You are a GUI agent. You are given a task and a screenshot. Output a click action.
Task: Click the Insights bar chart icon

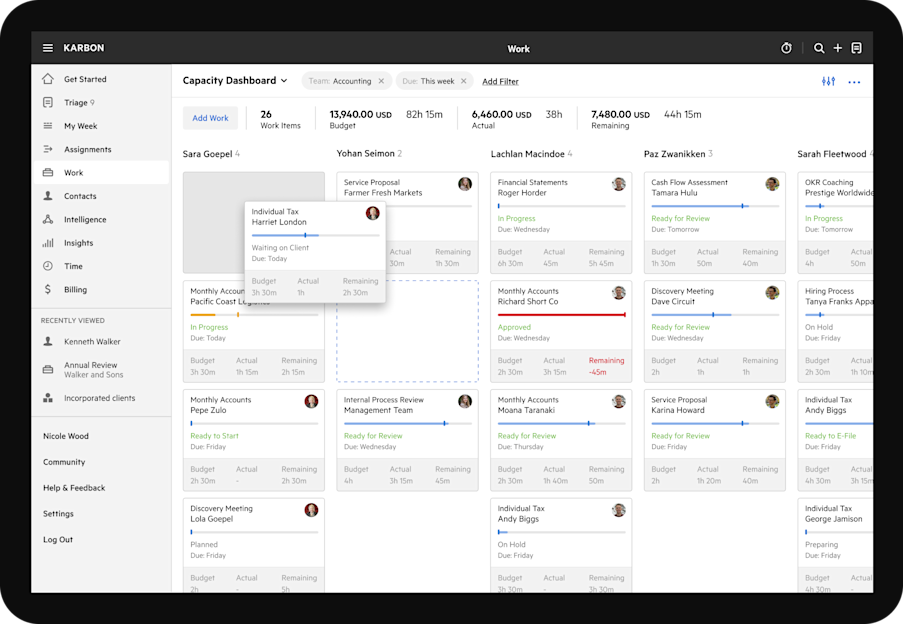pyautogui.click(x=48, y=243)
